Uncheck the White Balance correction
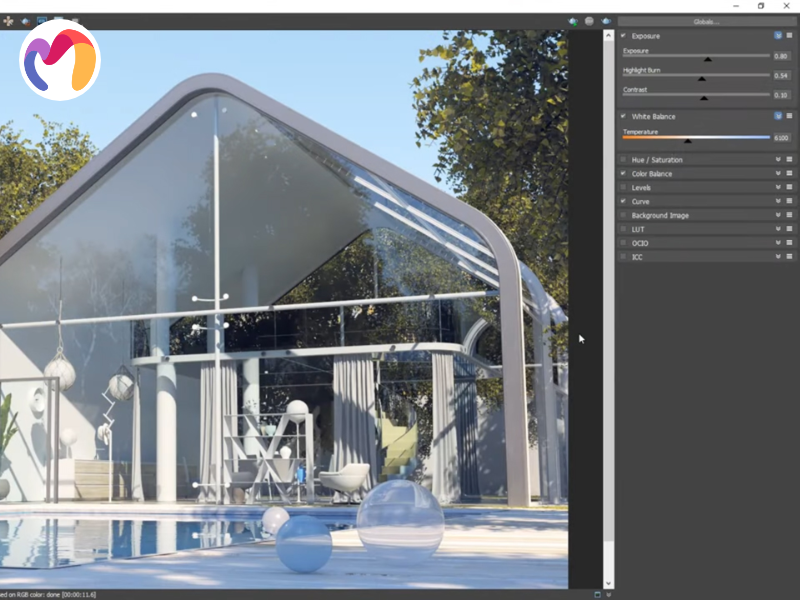The image size is (800, 600). tap(623, 117)
